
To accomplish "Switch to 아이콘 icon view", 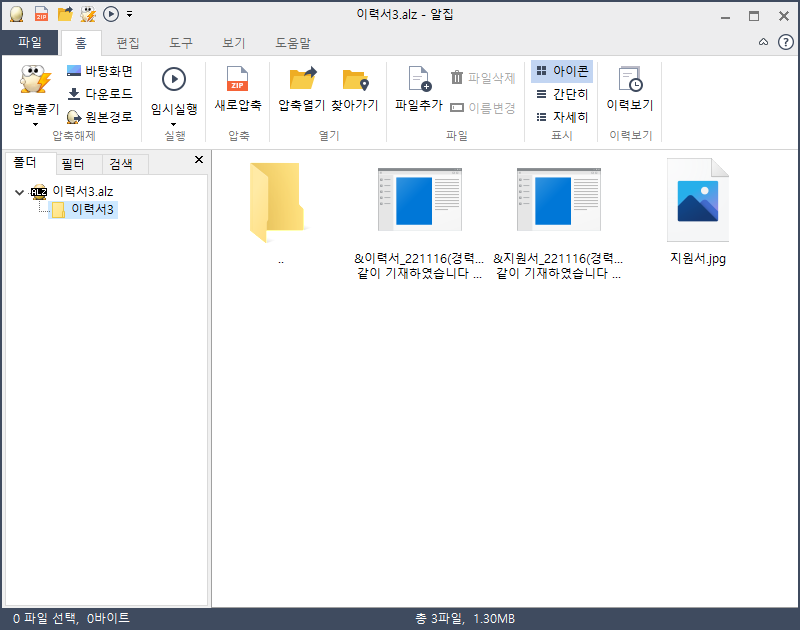I will pos(562,71).
